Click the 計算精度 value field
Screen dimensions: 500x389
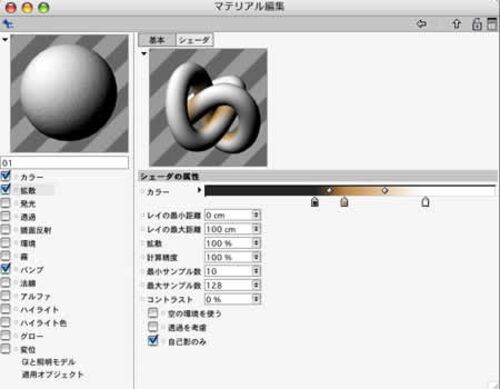click(x=228, y=257)
